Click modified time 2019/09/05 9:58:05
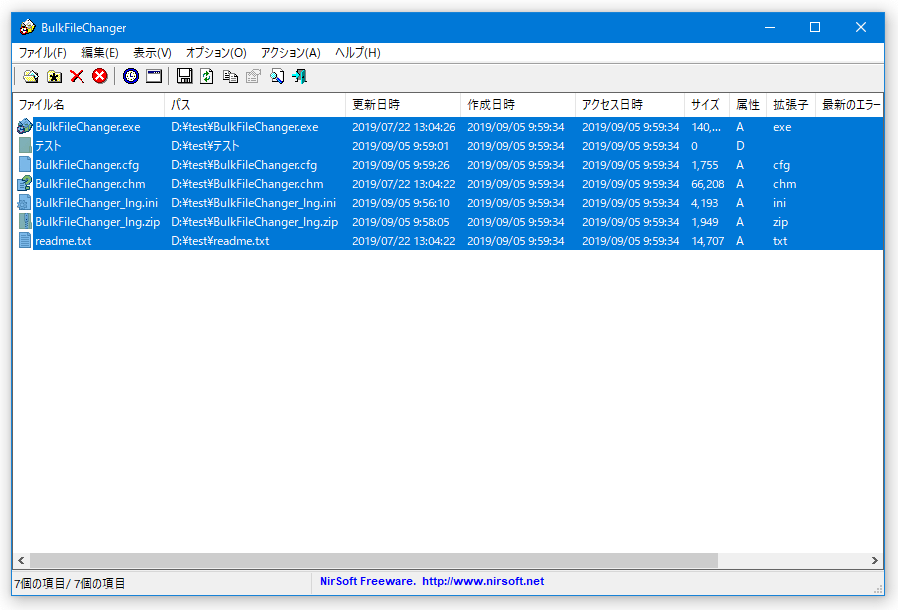 point(401,221)
